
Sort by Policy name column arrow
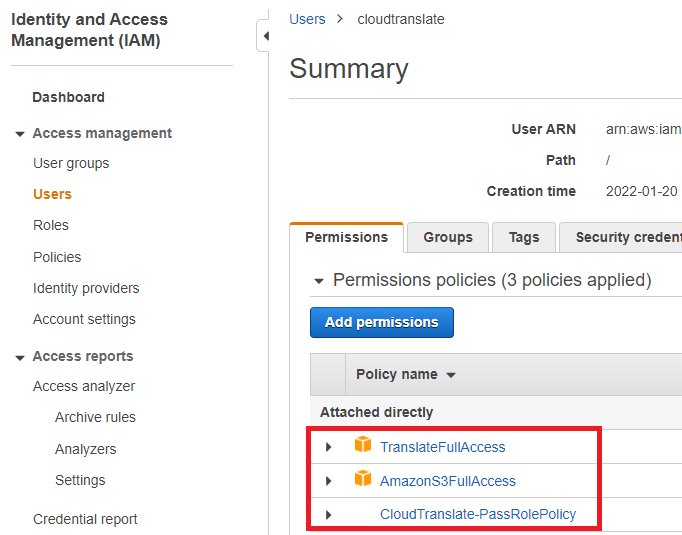pyautogui.click(x=450, y=375)
